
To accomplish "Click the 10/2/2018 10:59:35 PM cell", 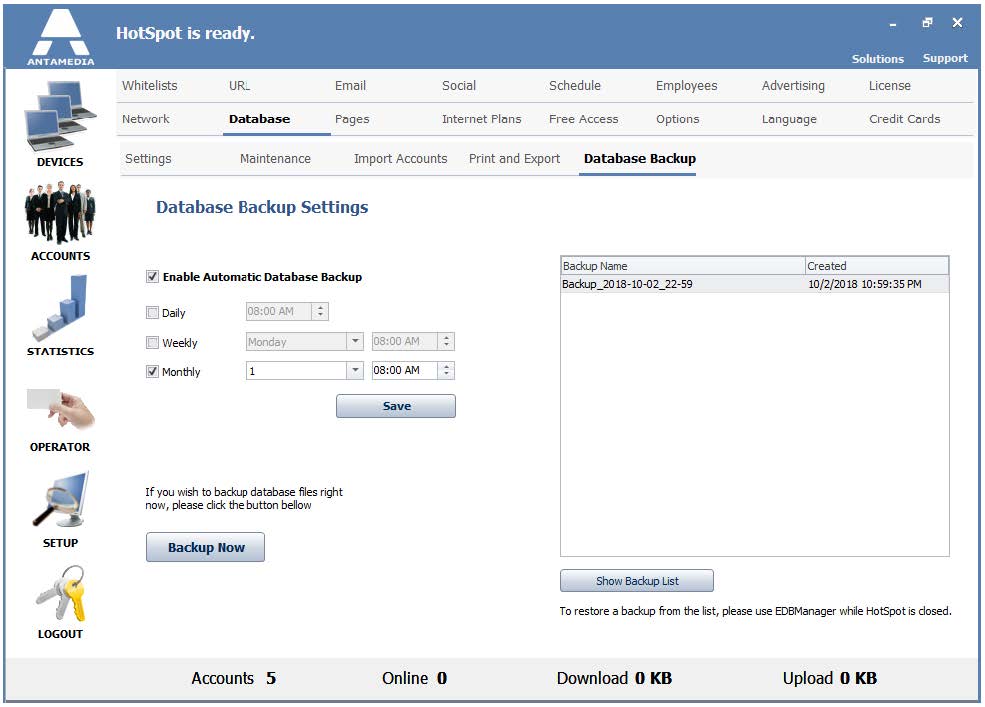I will [864, 284].
